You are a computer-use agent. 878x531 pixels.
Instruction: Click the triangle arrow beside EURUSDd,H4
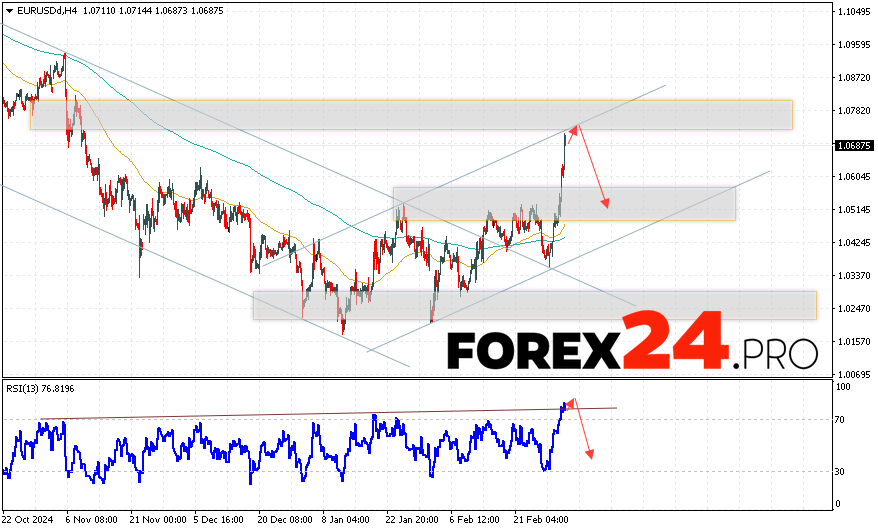[x=9, y=9]
